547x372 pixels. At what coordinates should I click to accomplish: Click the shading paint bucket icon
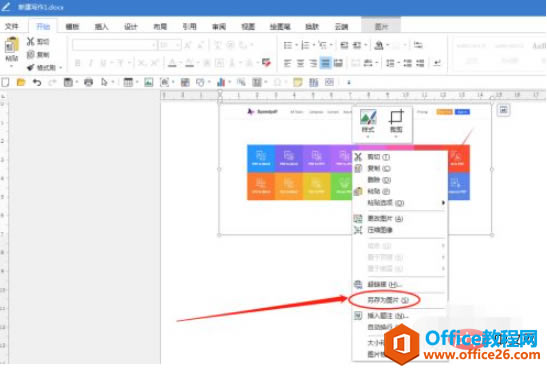tap(379, 45)
